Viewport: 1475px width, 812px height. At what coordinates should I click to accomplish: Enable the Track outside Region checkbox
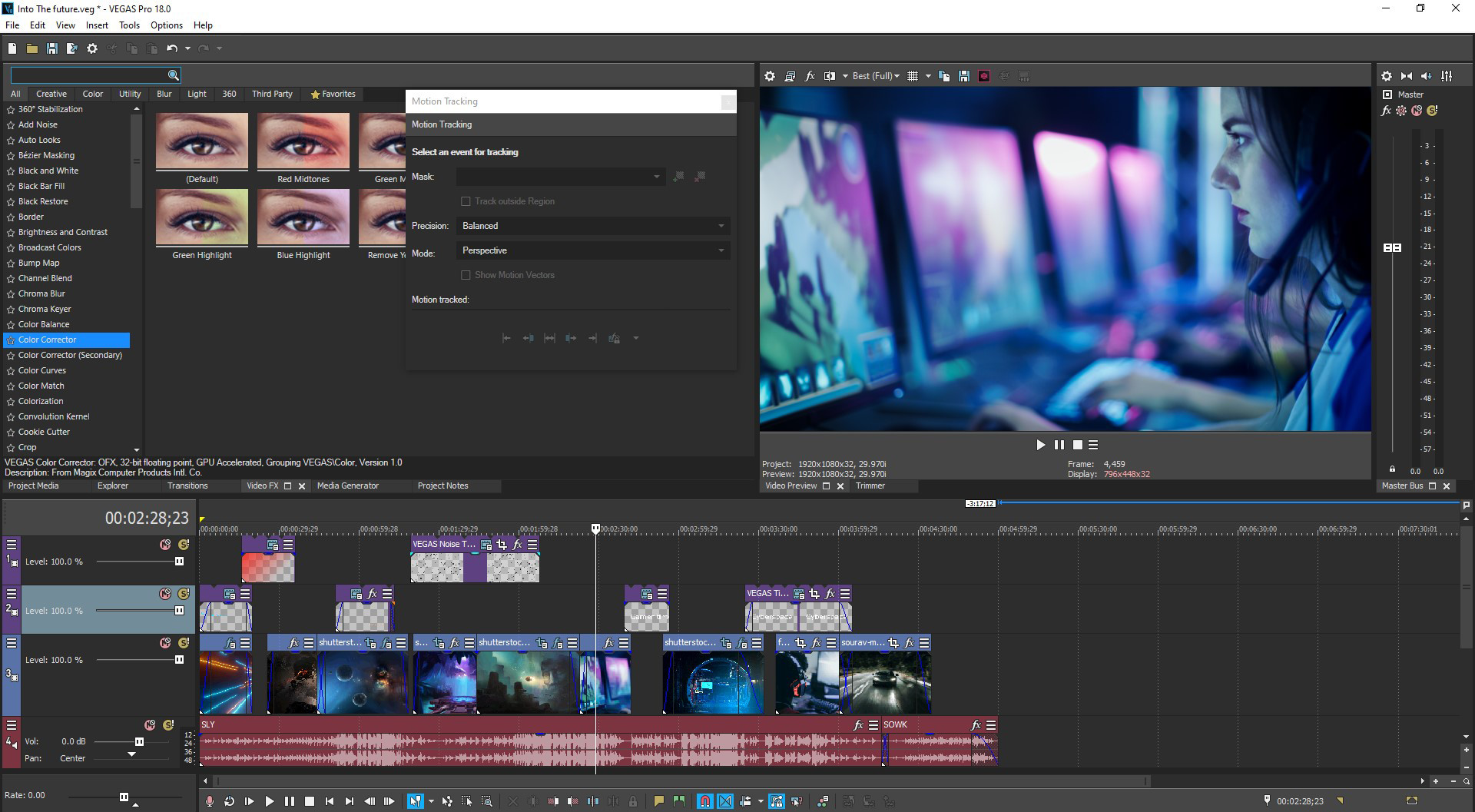point(466,201)
